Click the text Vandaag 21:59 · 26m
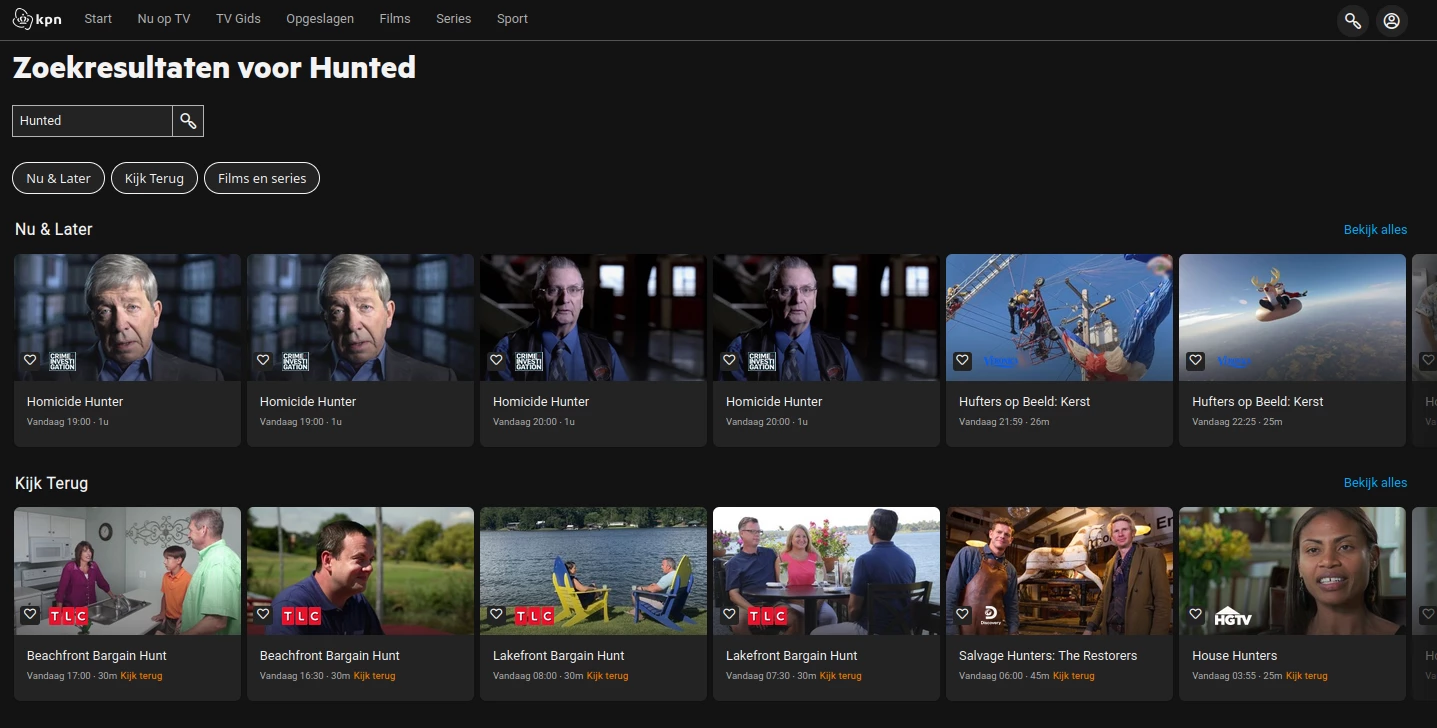 1004,422
